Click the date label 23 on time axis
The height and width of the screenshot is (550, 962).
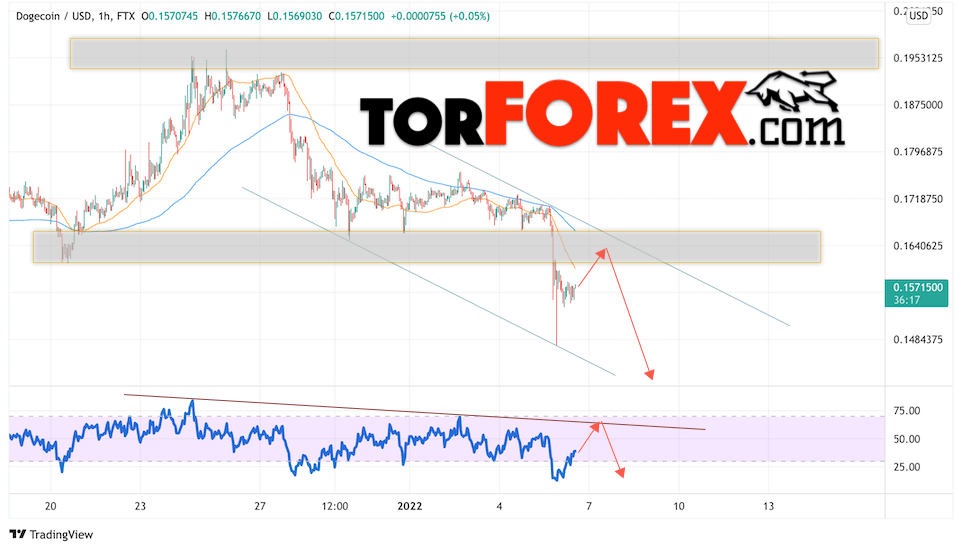(x=140, y=506)
